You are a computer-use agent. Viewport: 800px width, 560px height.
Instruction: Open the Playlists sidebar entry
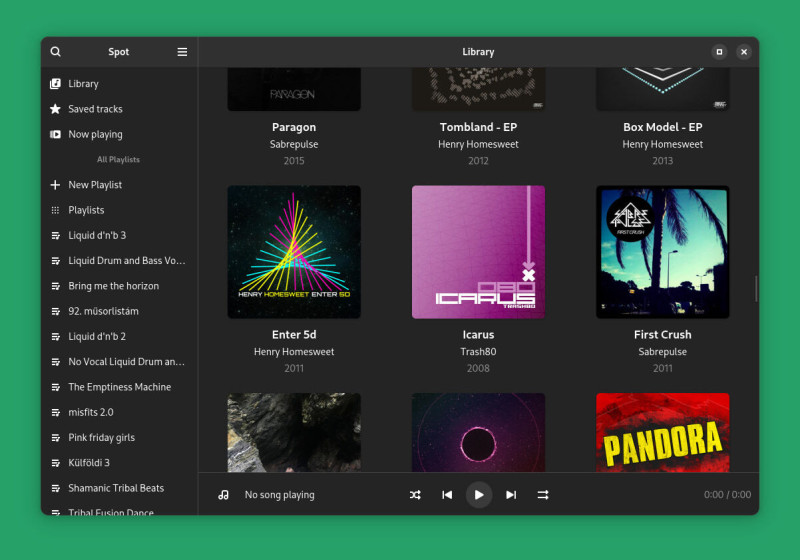click(118, 210)
